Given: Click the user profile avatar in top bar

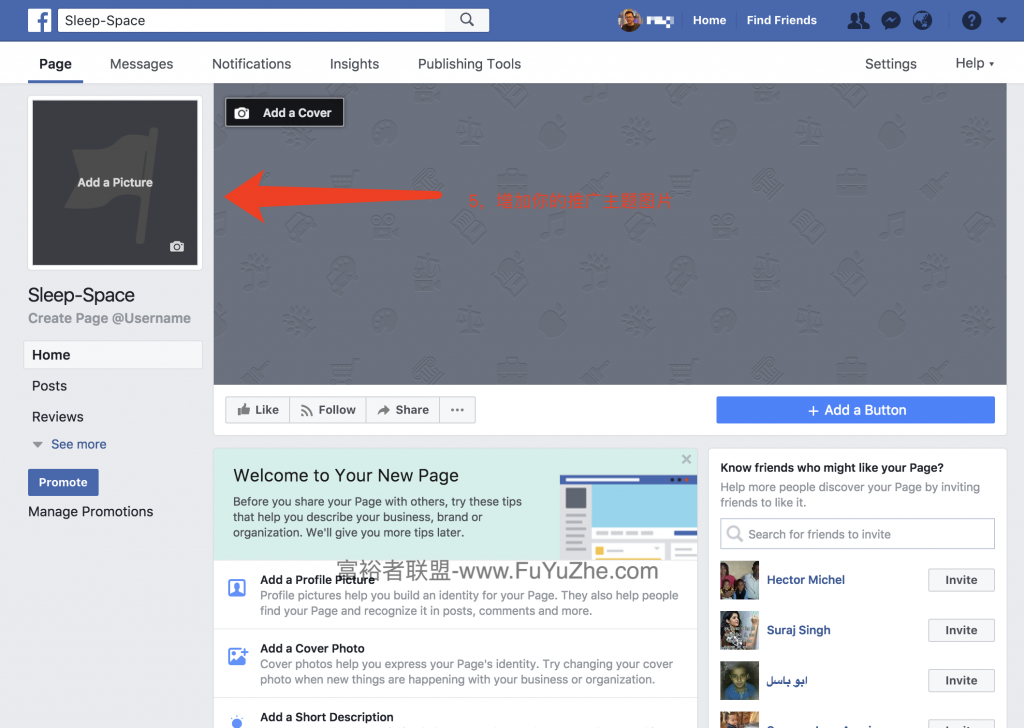Looking at the screenshot, I should coord(629,20).
